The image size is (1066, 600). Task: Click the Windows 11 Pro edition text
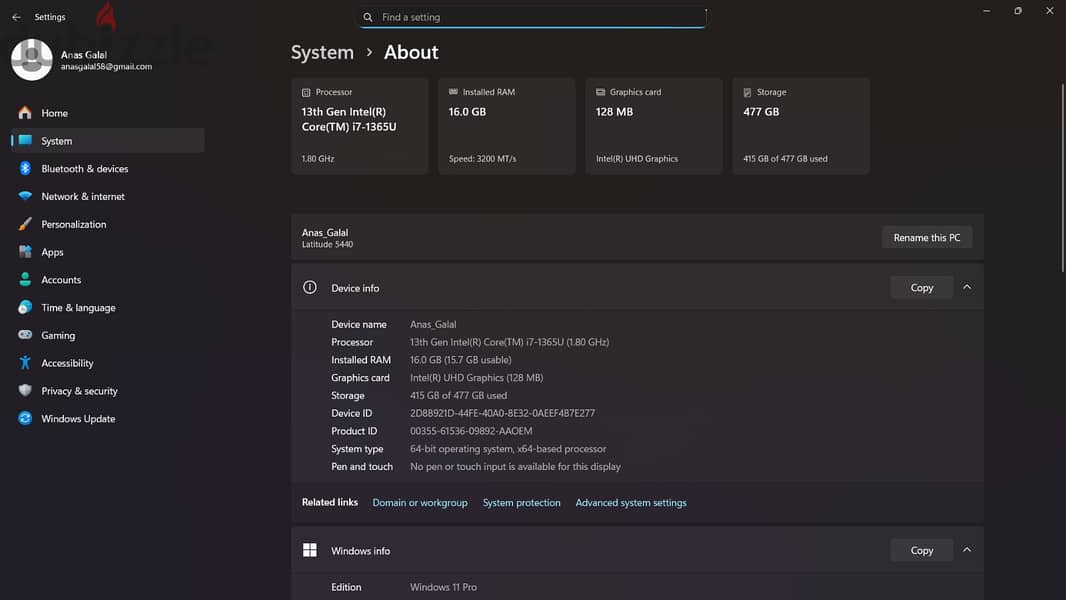pos(443,587)
